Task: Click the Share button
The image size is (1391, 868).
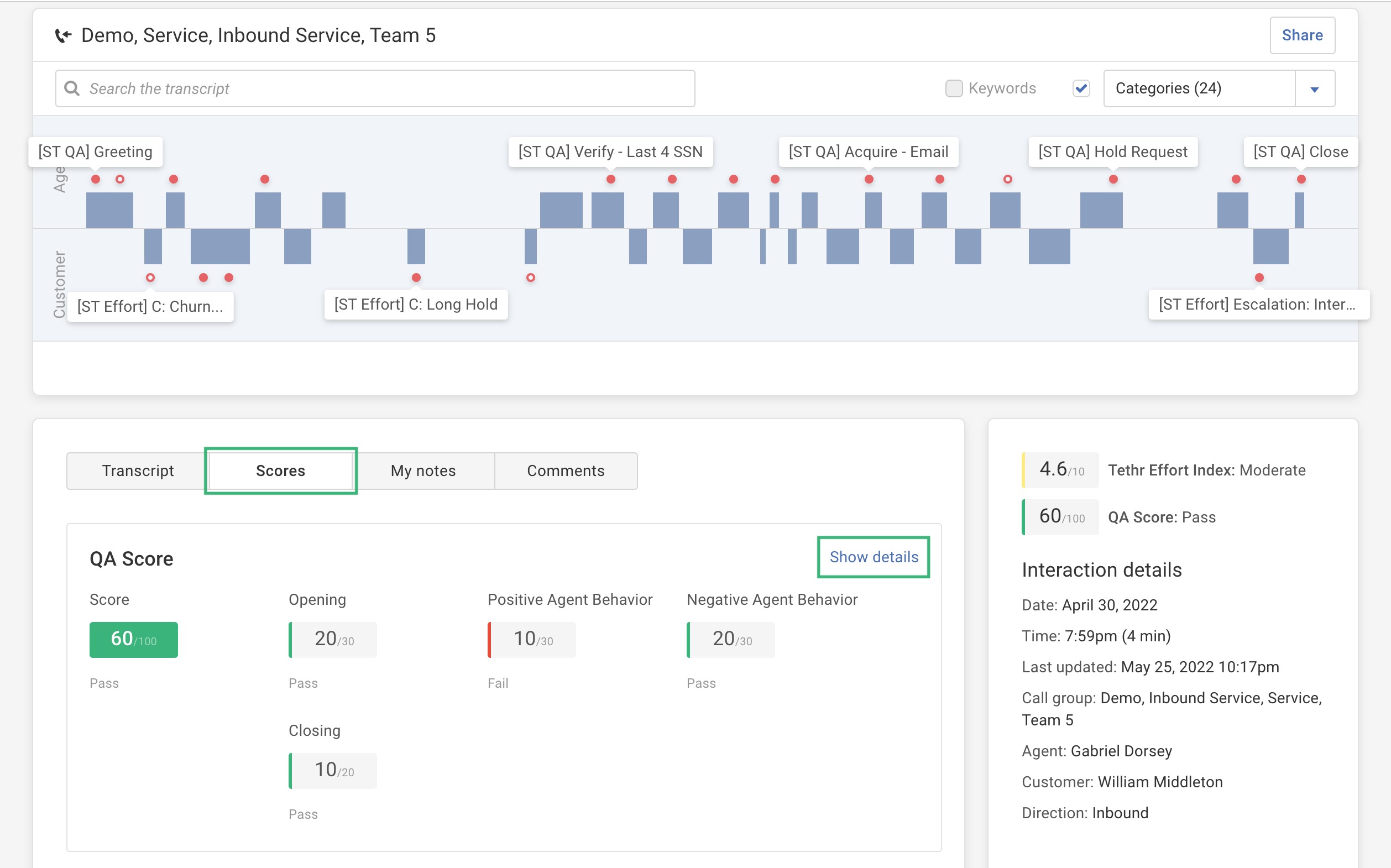Action: pos(1302,35)
